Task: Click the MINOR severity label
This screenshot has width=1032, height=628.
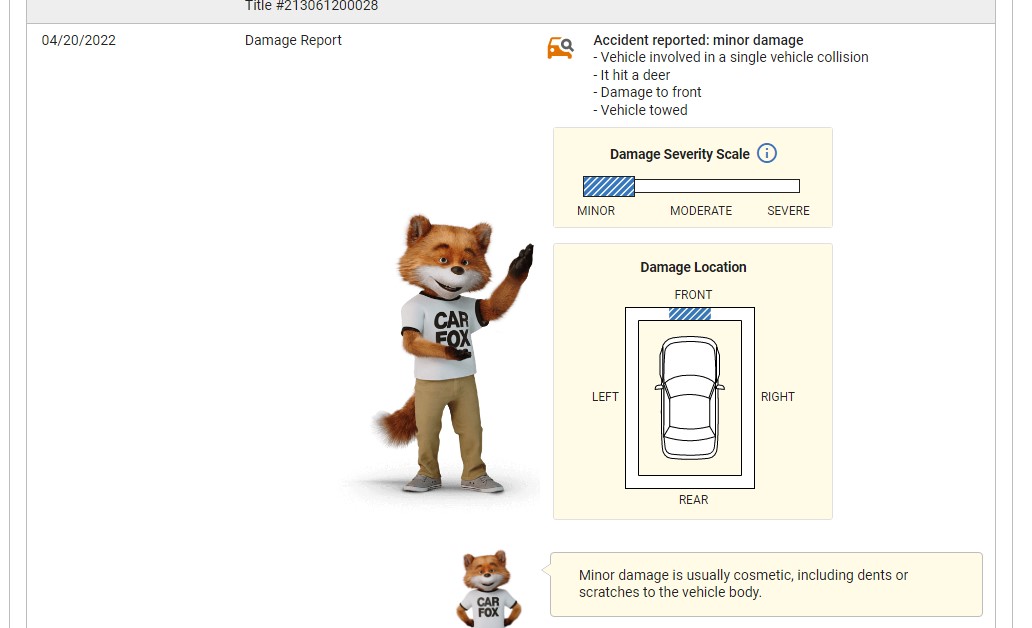Action: [x=596, y=211]
